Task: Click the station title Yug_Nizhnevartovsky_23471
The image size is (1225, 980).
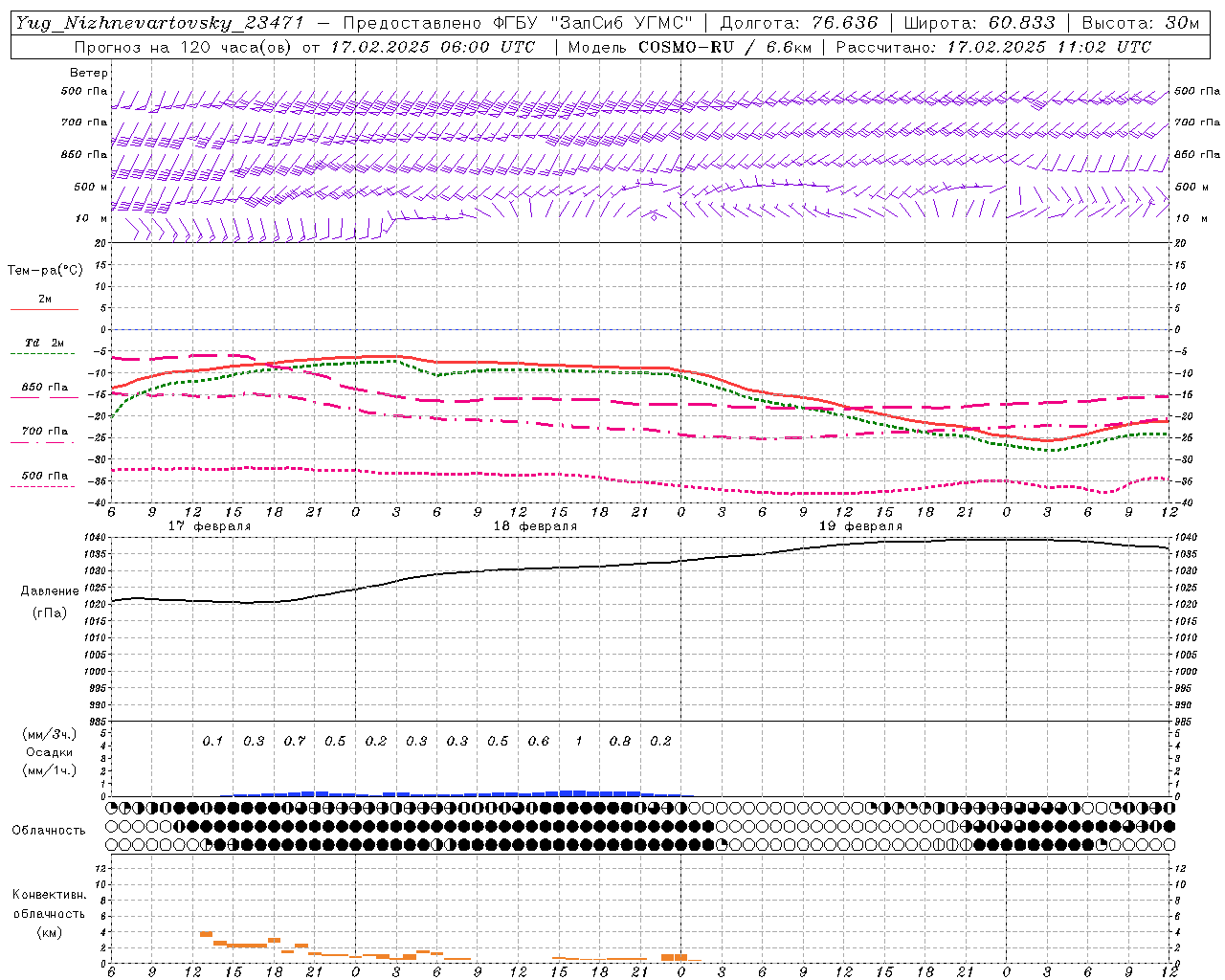Action: click(160, 23)
